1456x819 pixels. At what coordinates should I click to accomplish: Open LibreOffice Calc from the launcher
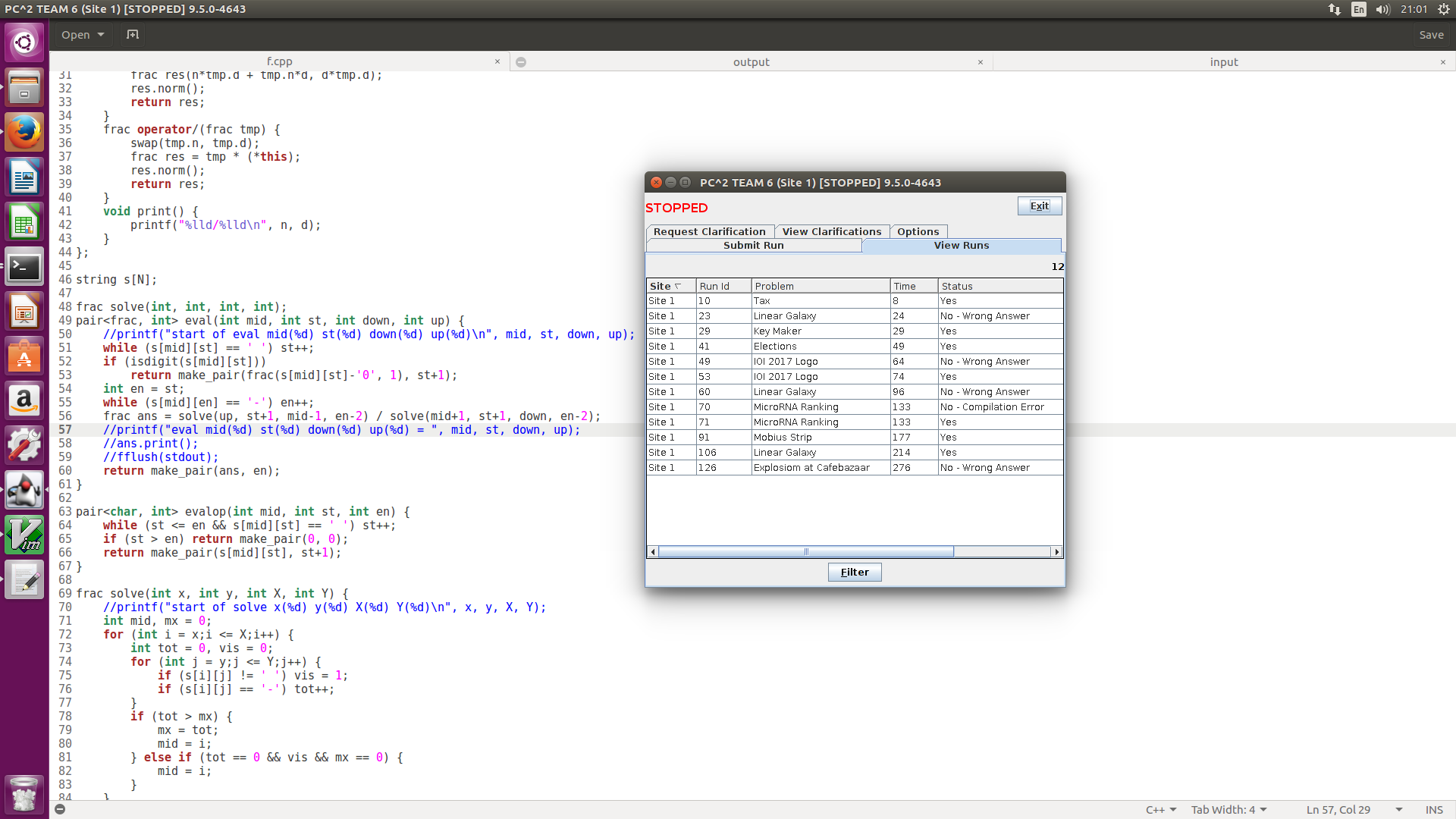(x=24, y=222)
